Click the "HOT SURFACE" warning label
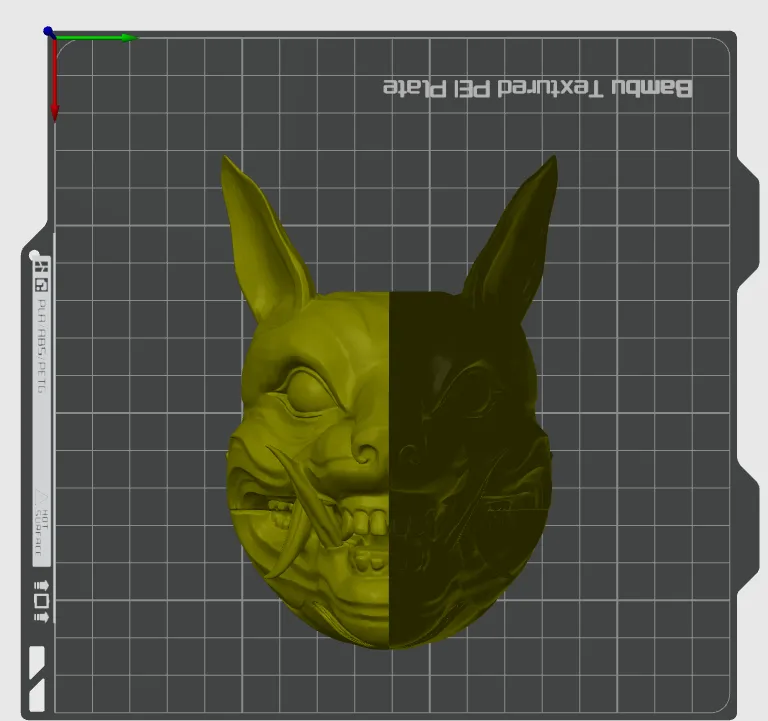768x721 pixels. click(41, 530)
